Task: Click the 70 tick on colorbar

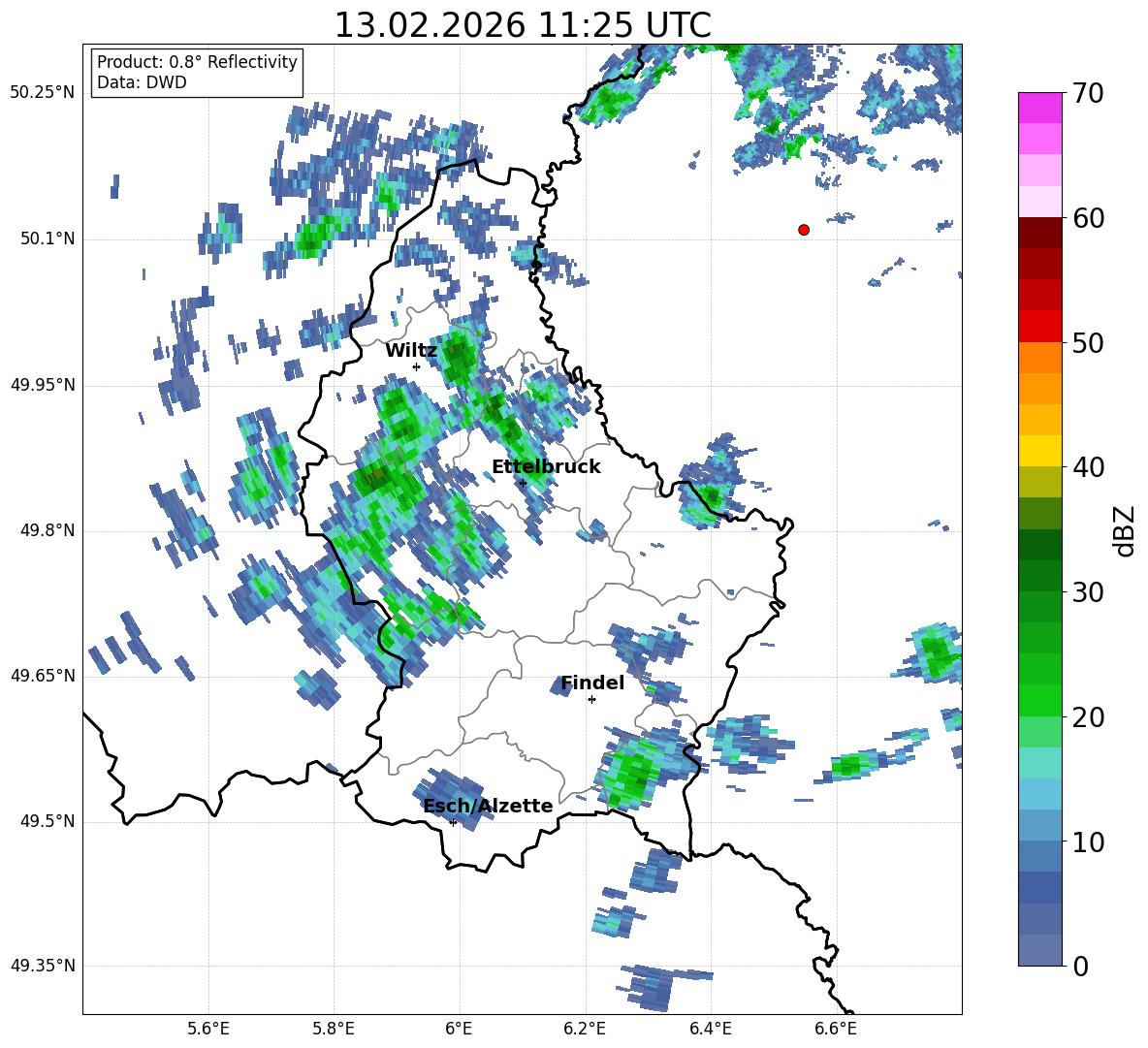Action: [x=1088, y=93]
